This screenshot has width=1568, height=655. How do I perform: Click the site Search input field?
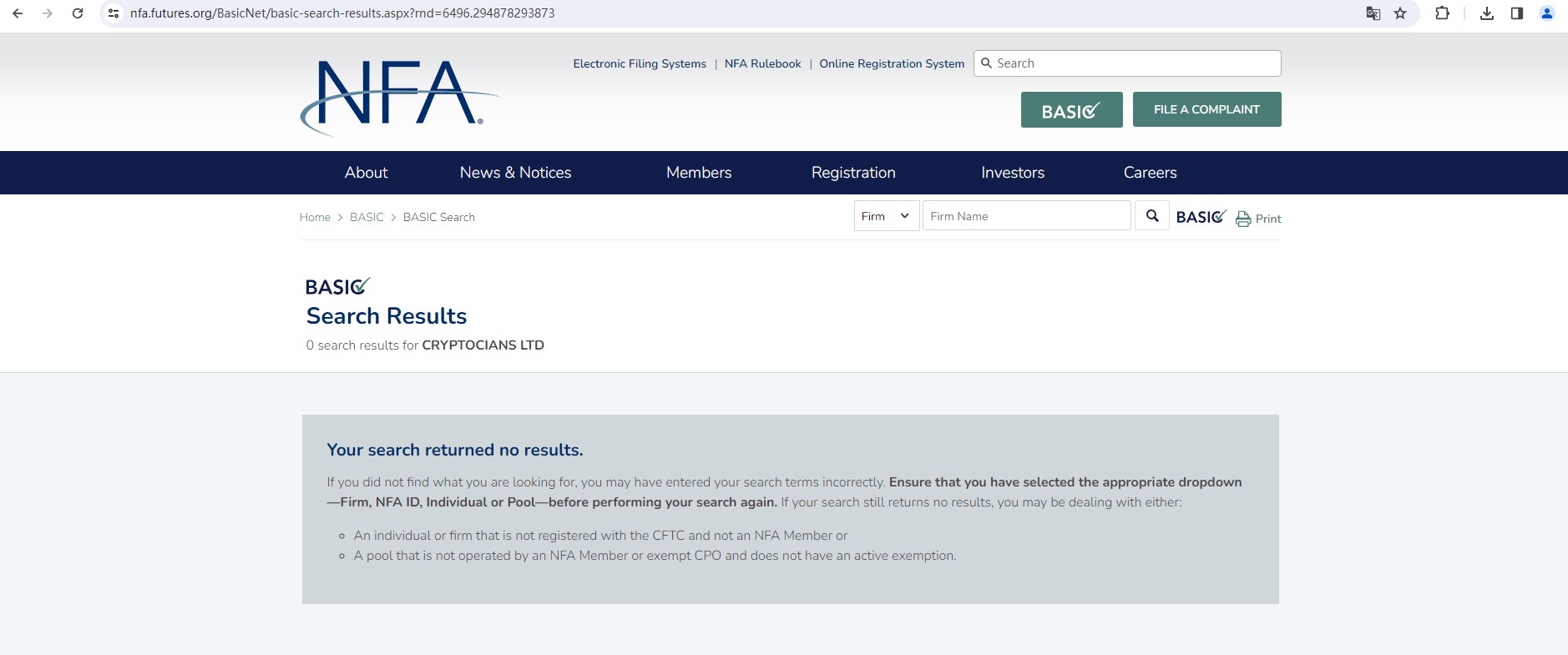pyautogui.click(x=1127, y=63)
